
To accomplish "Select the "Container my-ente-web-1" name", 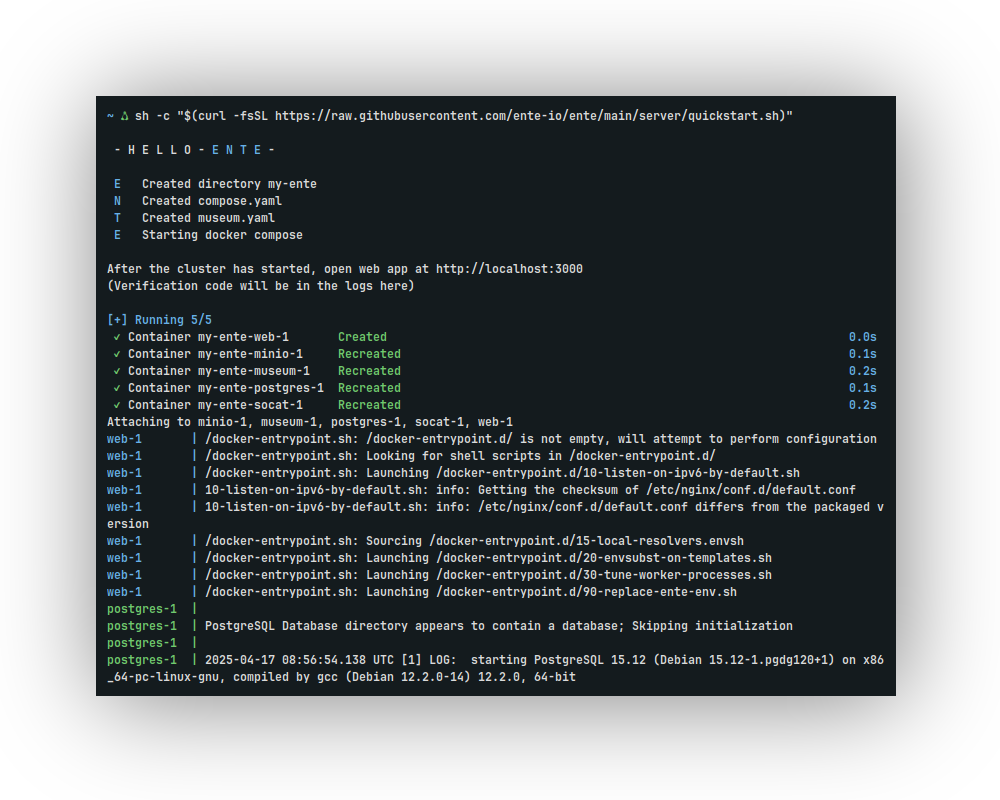I will click(x=208, y=337).
